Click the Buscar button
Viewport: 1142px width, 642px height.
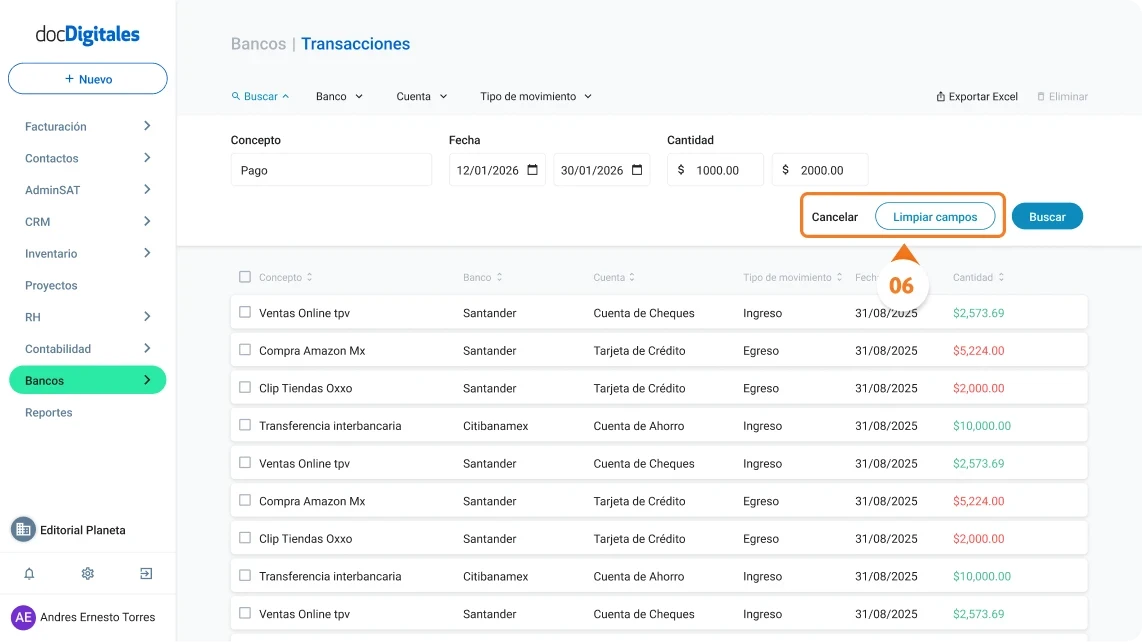click(1047, 216)
